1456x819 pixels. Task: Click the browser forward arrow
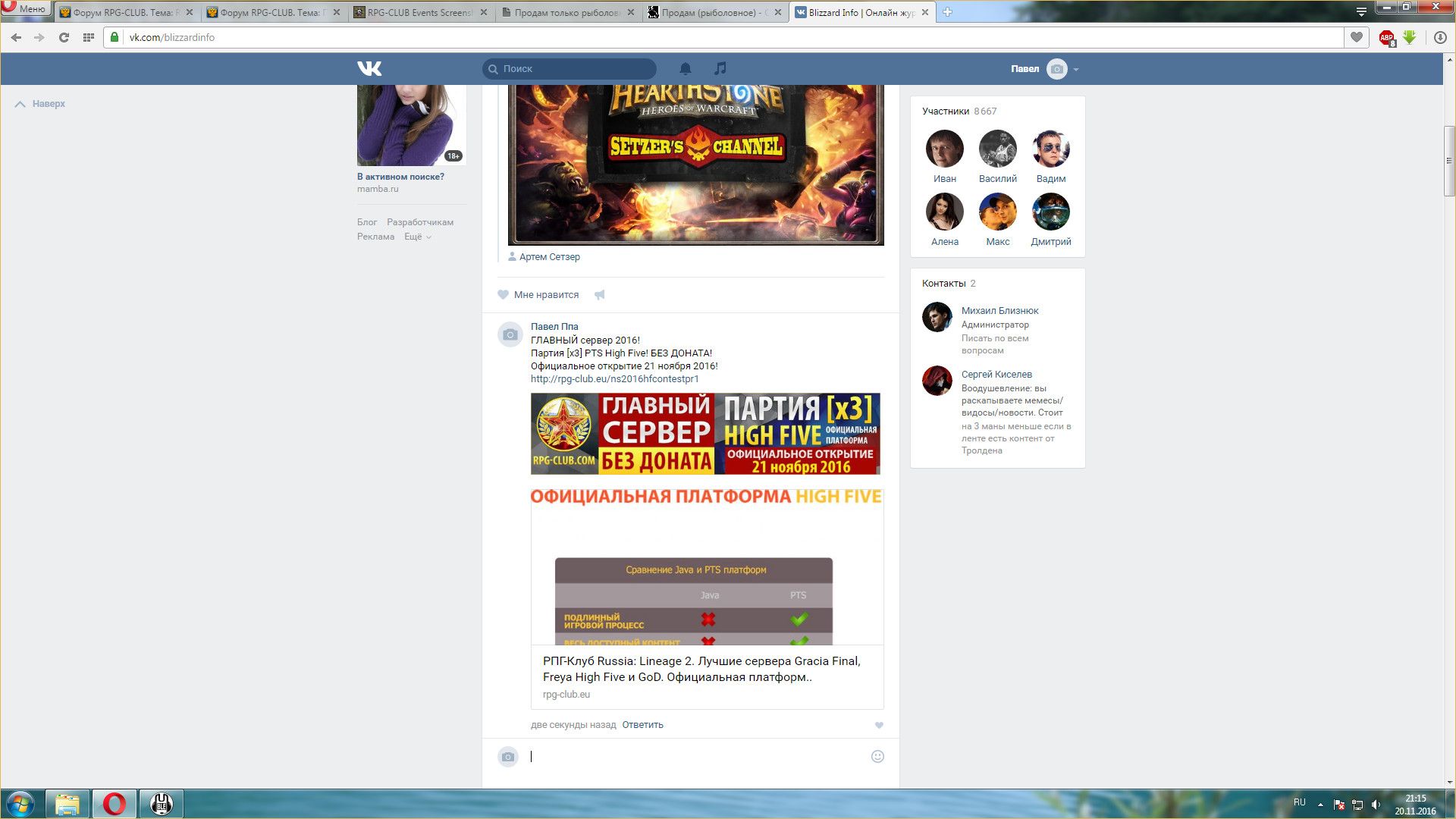tap(39, 37)
